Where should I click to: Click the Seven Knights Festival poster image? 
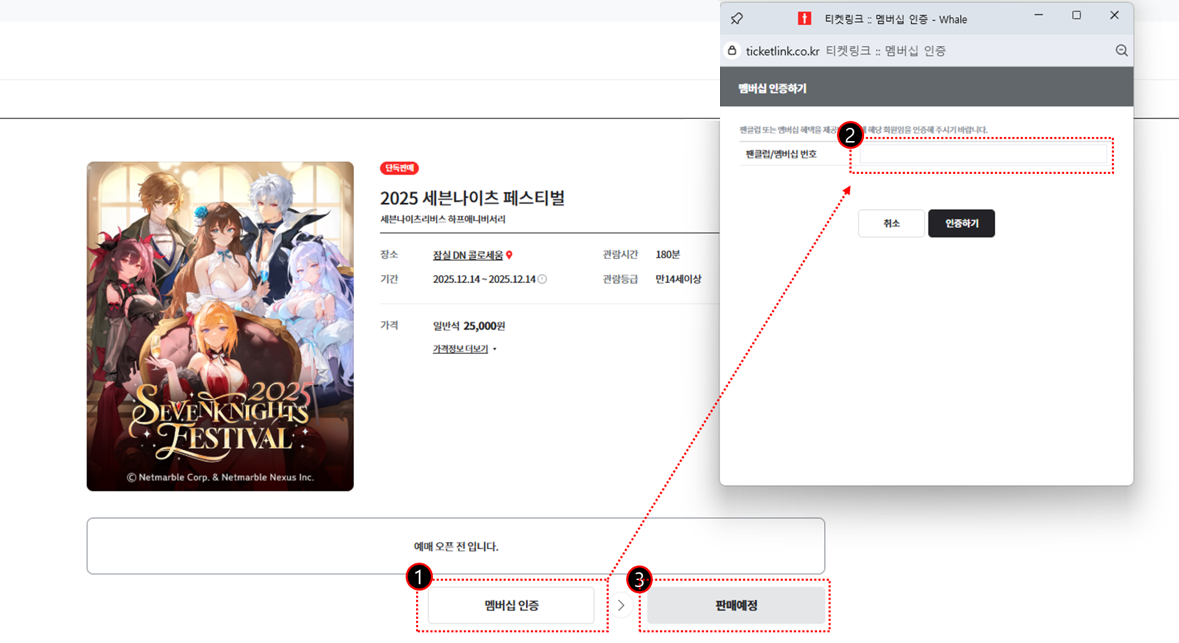coord(220,326)
